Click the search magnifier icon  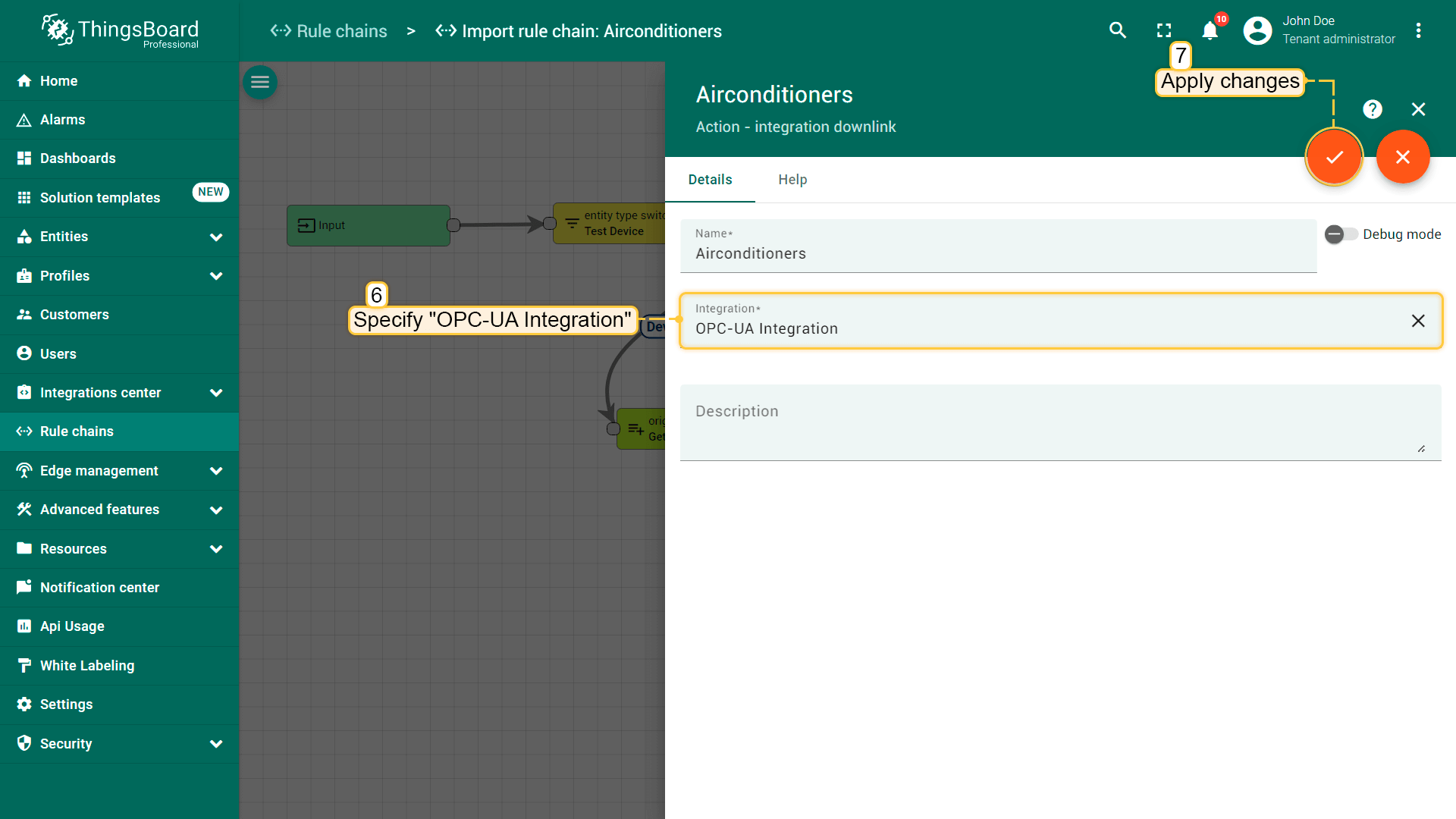(x=1117, y=30)
